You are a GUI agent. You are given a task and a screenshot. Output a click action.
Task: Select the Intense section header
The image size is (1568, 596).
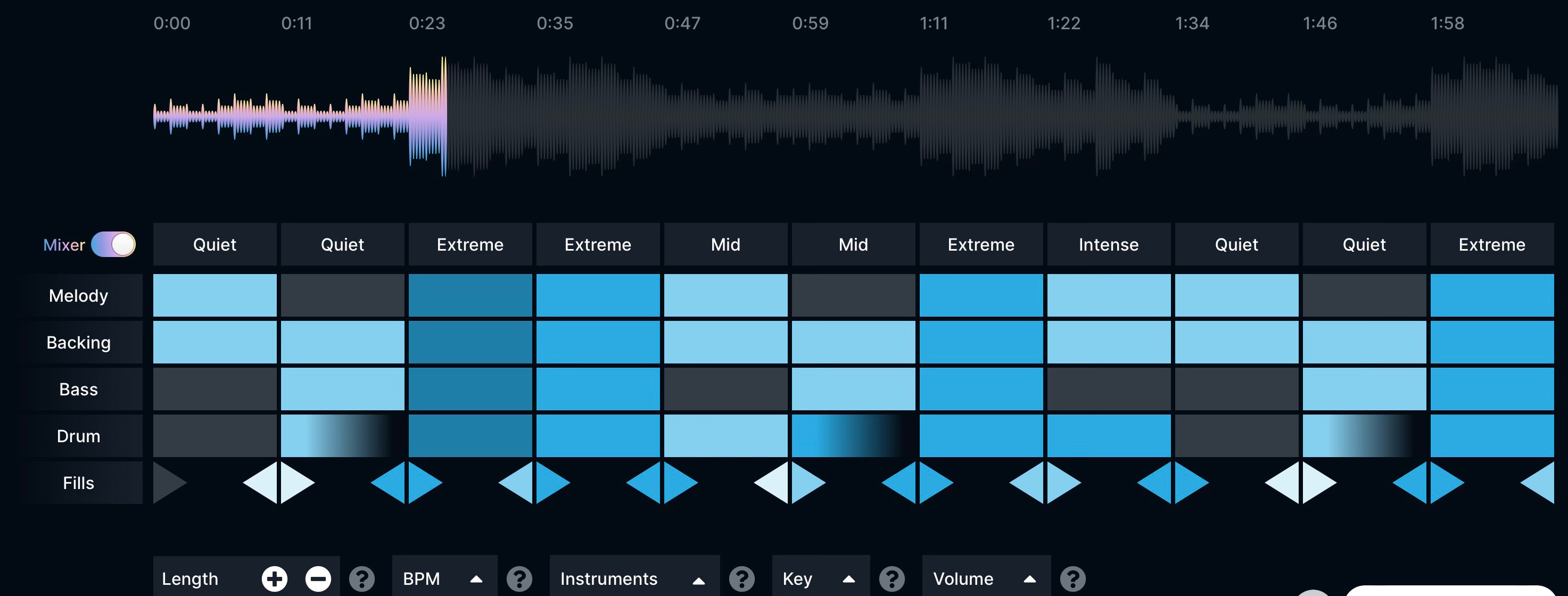pos(1109,245)
